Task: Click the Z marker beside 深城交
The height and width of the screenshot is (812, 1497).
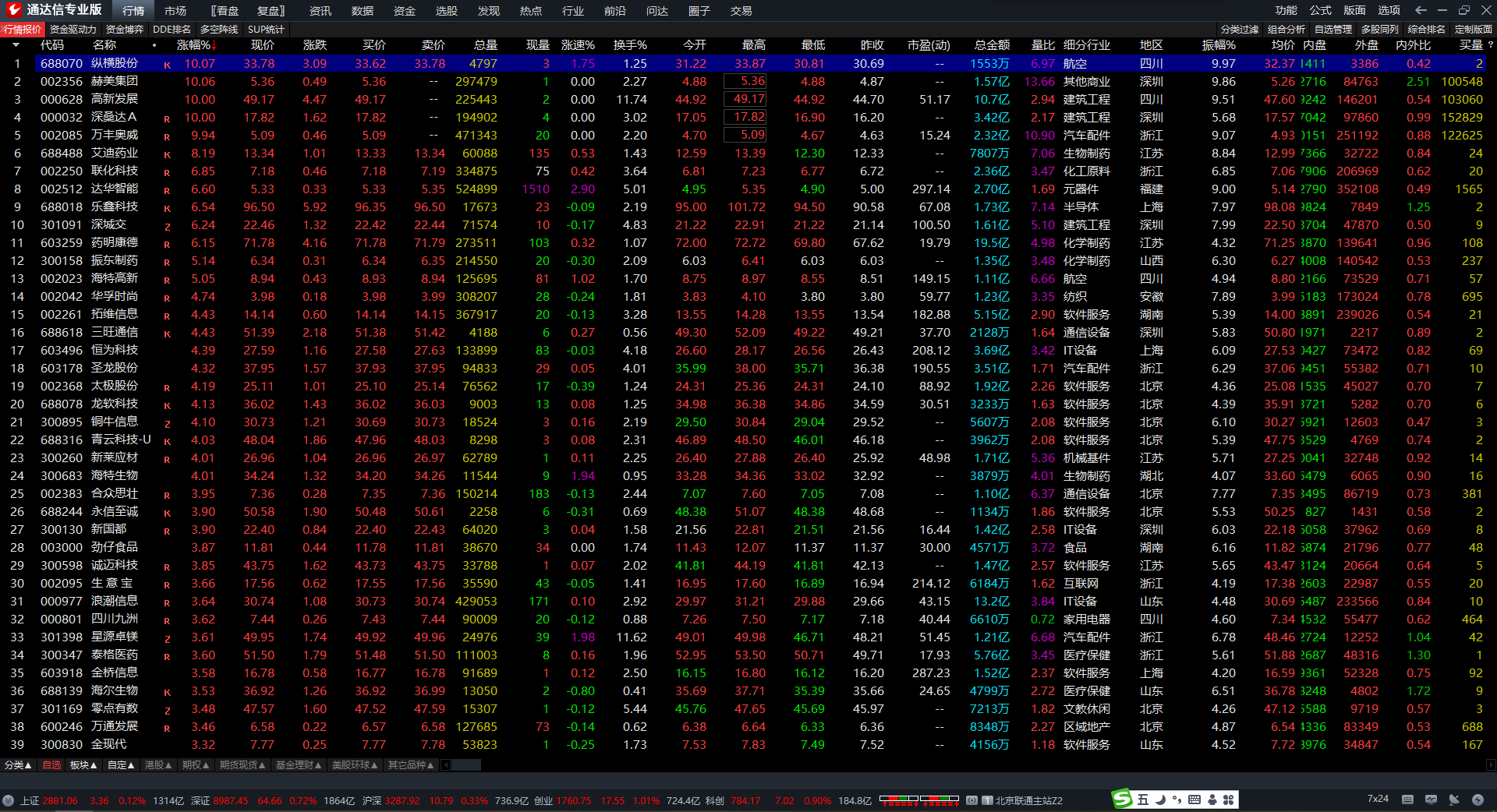Action: [x=167, y=227]
